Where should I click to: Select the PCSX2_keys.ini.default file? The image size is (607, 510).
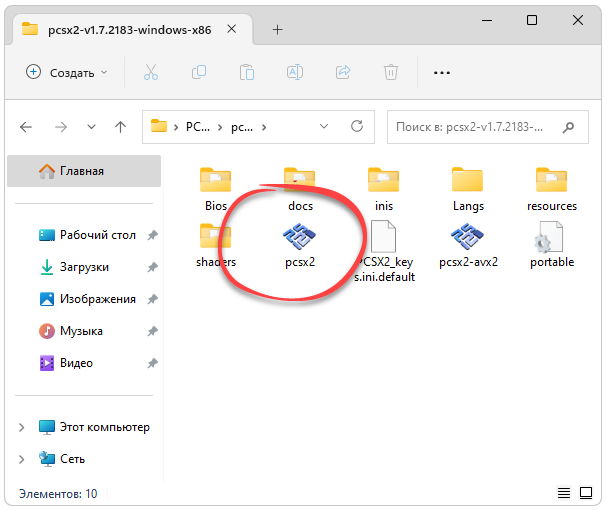384,252
